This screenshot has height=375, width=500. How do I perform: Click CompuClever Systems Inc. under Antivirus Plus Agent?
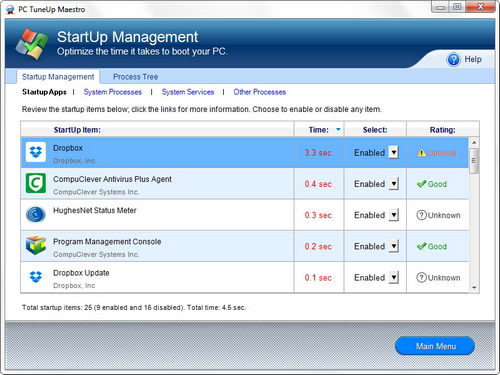96,192
